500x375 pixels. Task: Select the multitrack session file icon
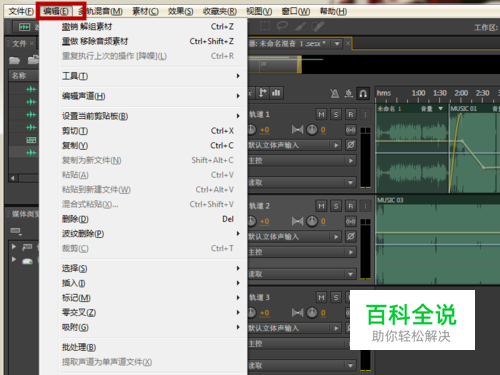coord(31,140)
